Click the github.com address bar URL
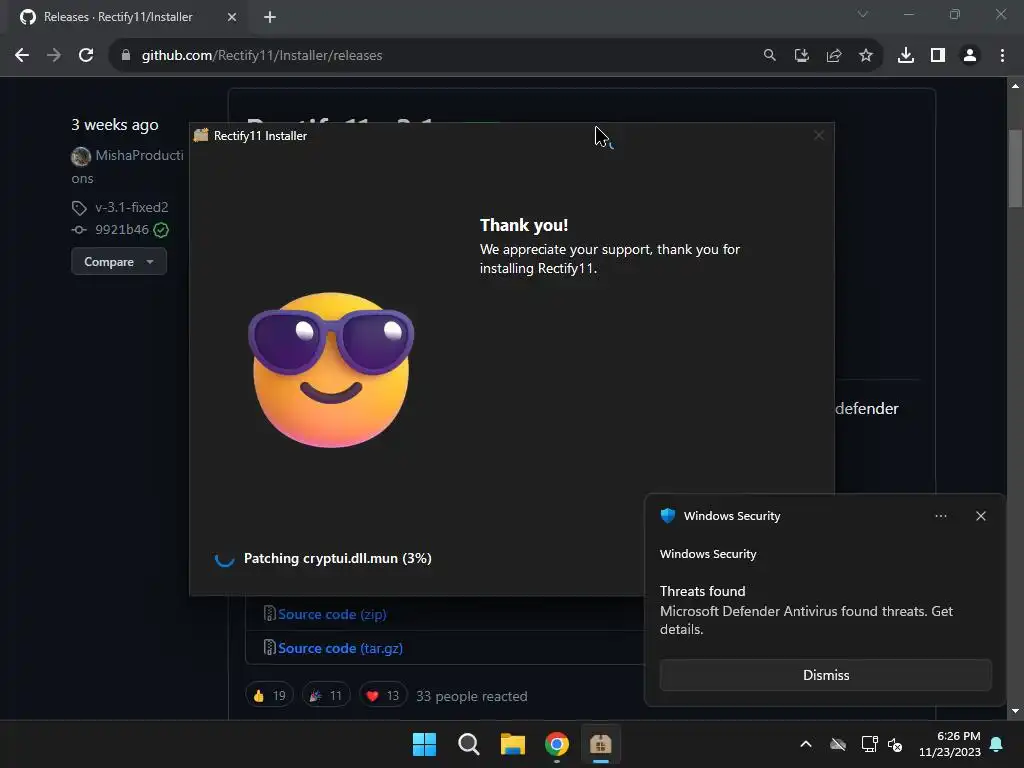 tap(262, 56)
